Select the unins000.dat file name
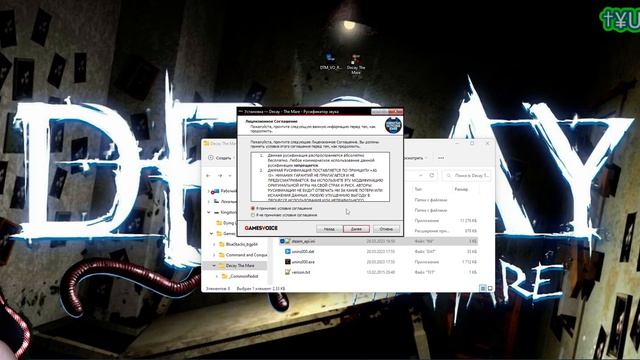The image size is (640, 360). [x=303, y=251]
